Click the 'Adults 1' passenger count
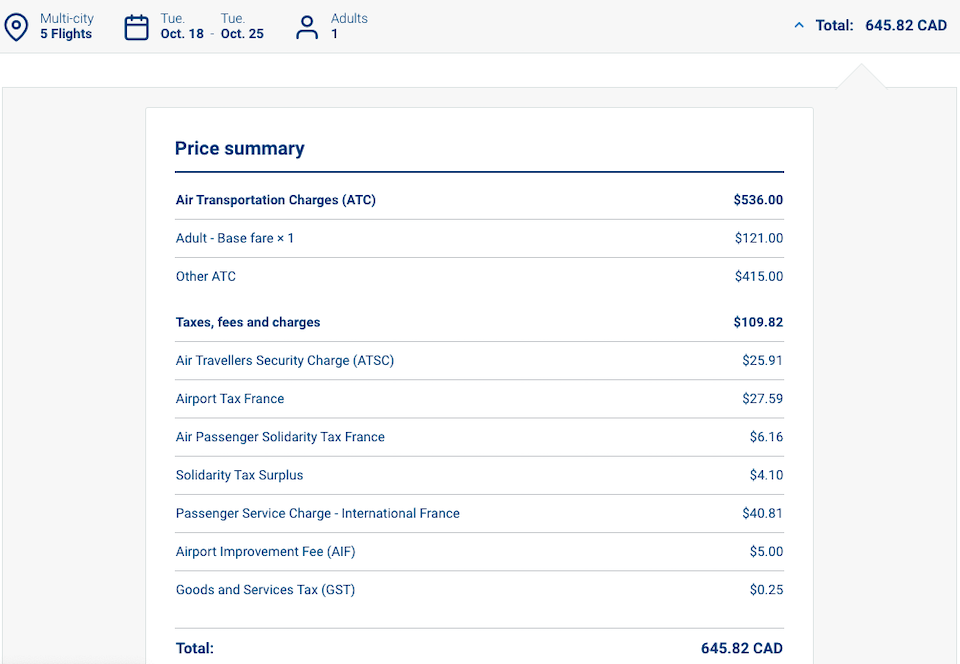The image size is (960, 664). point(349,26)
